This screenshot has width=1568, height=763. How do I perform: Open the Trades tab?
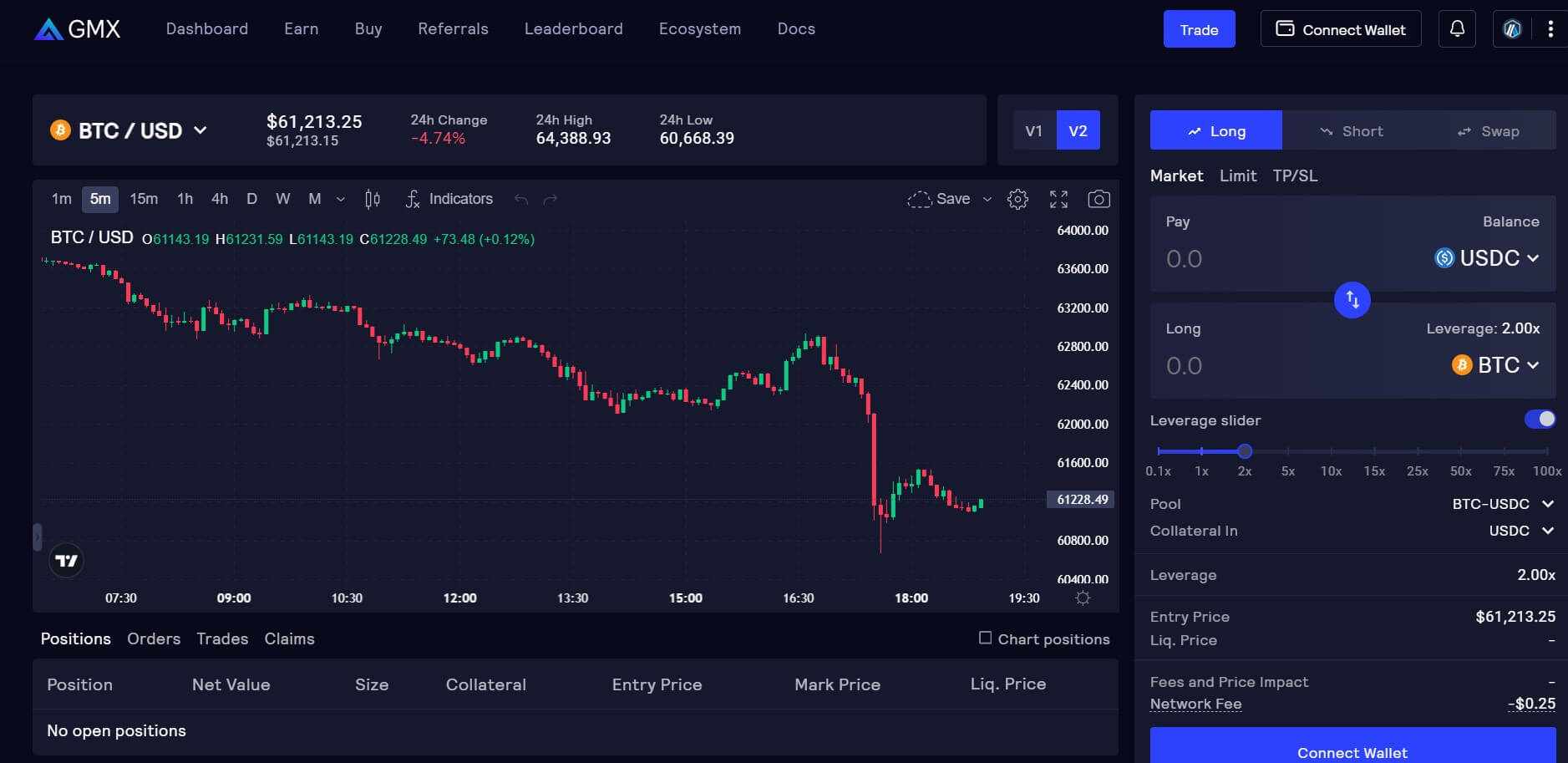pos(222,638)
